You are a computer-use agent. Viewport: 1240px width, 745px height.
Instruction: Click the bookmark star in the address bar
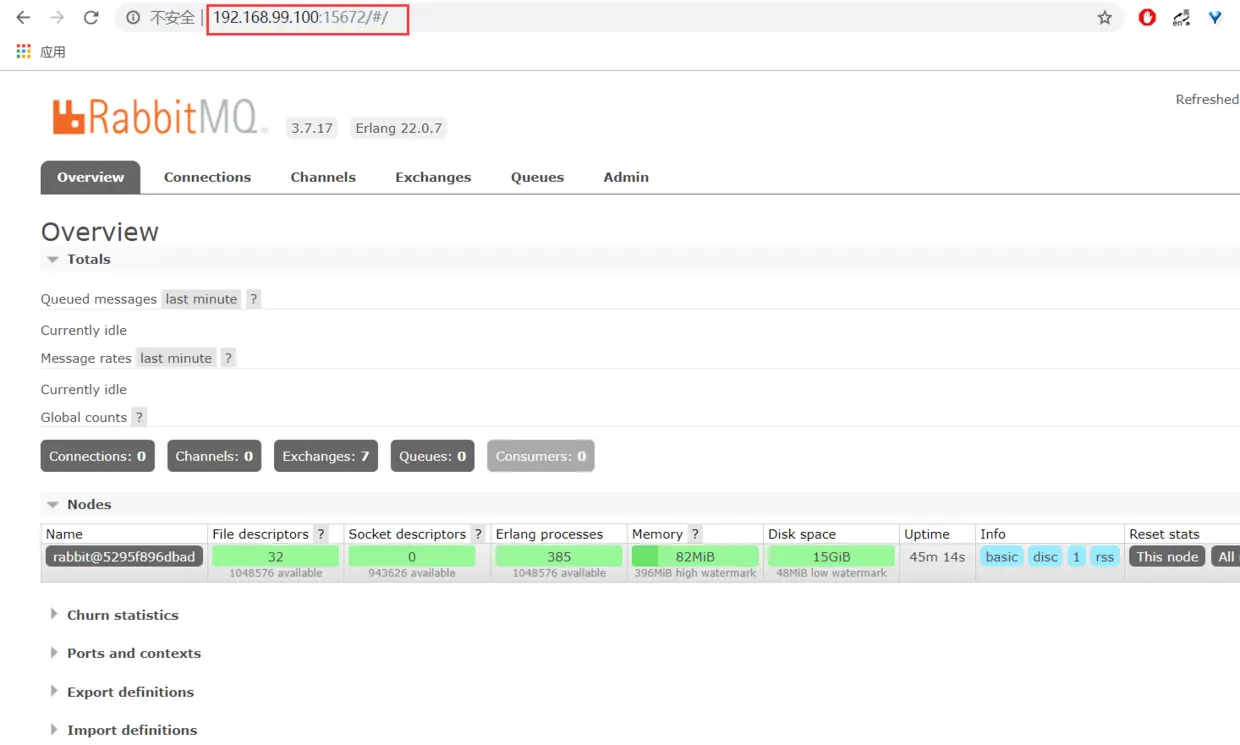(x=1103, y=17)
